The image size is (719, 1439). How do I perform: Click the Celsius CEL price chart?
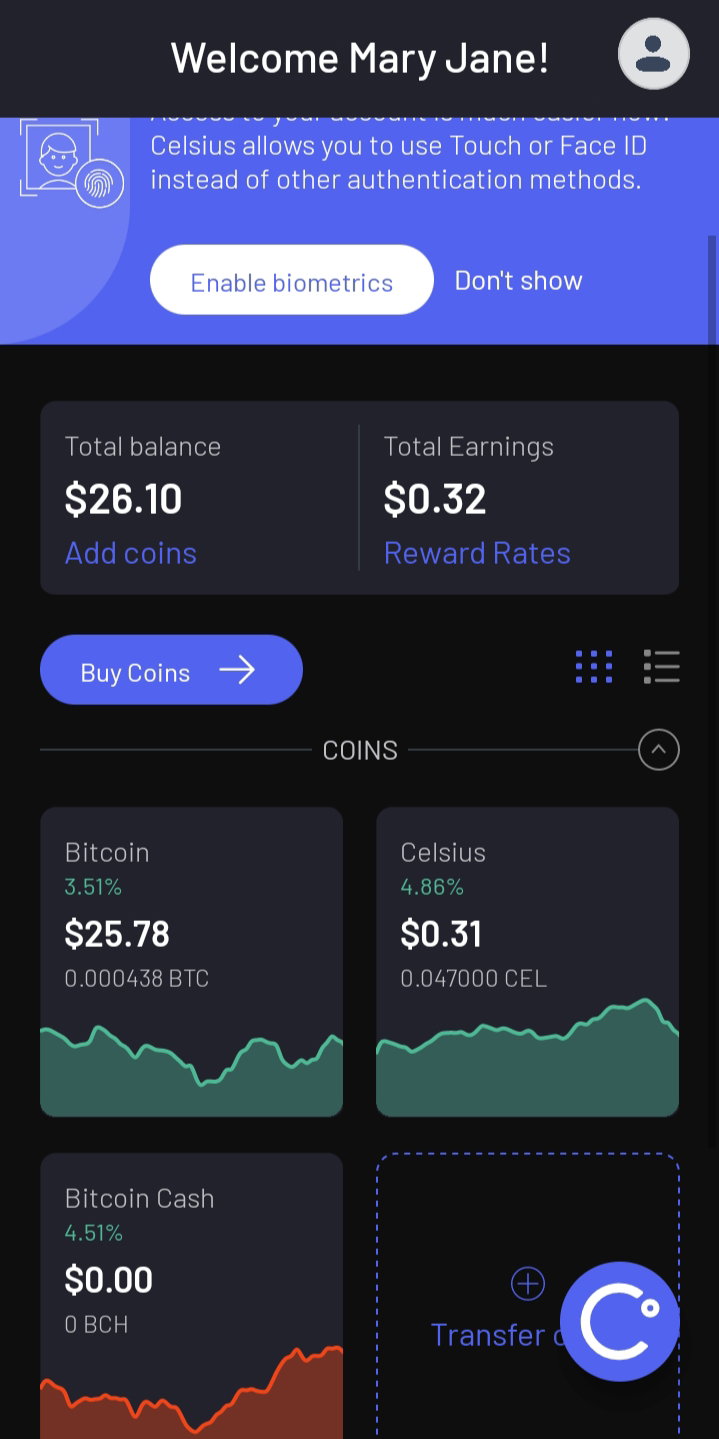click(x=528, y=1057)
